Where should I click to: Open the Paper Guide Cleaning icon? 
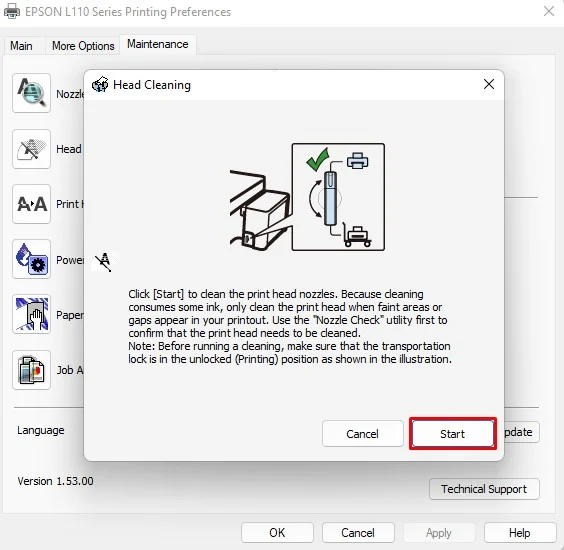31,314
